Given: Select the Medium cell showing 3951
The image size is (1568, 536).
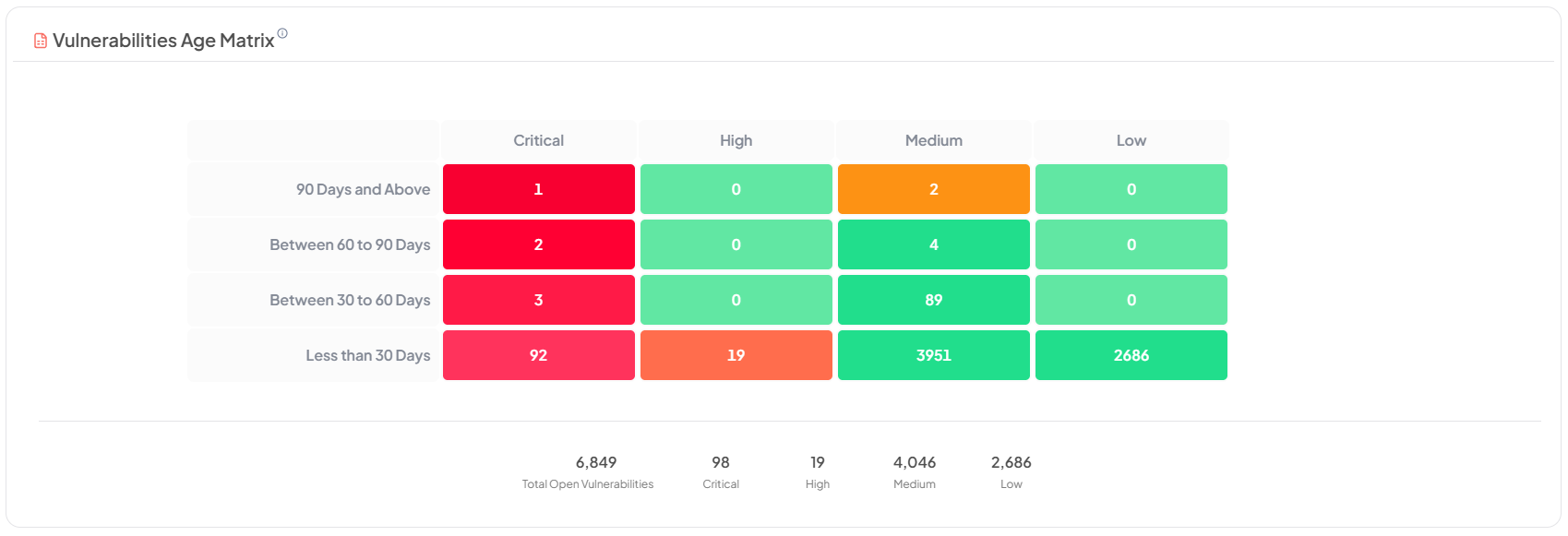Looking at the screenshot, I should click(934, 355).
